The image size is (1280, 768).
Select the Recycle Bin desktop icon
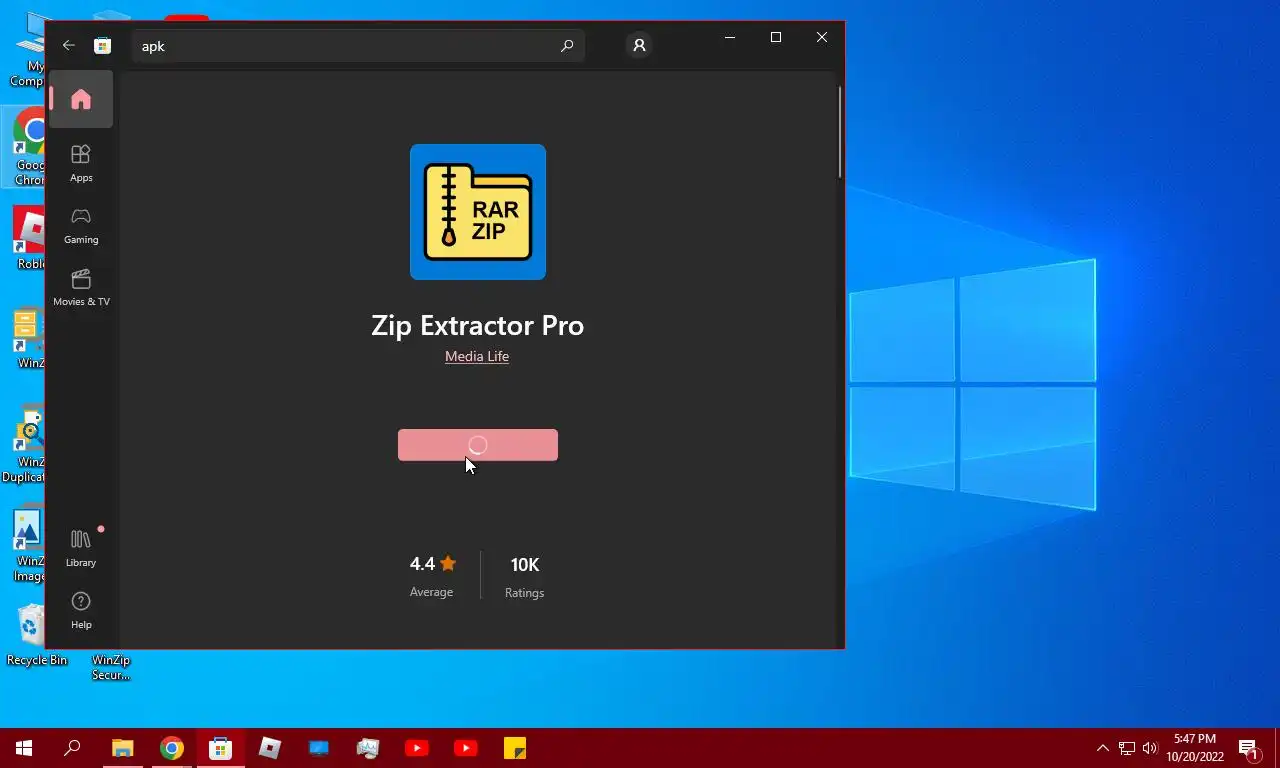pos(36,635)
